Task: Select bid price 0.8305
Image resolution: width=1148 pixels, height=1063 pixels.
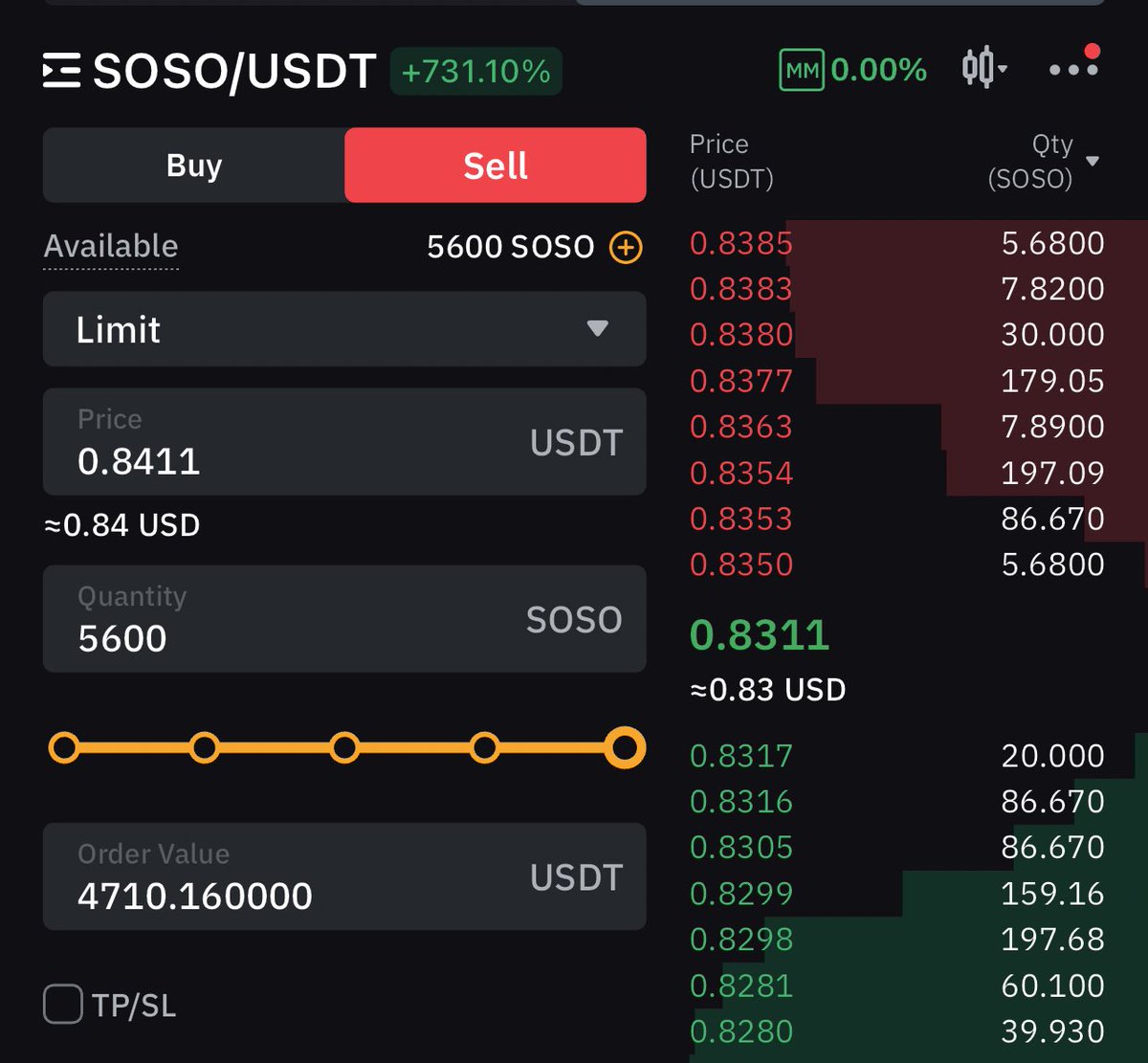Action: point(741,848)
